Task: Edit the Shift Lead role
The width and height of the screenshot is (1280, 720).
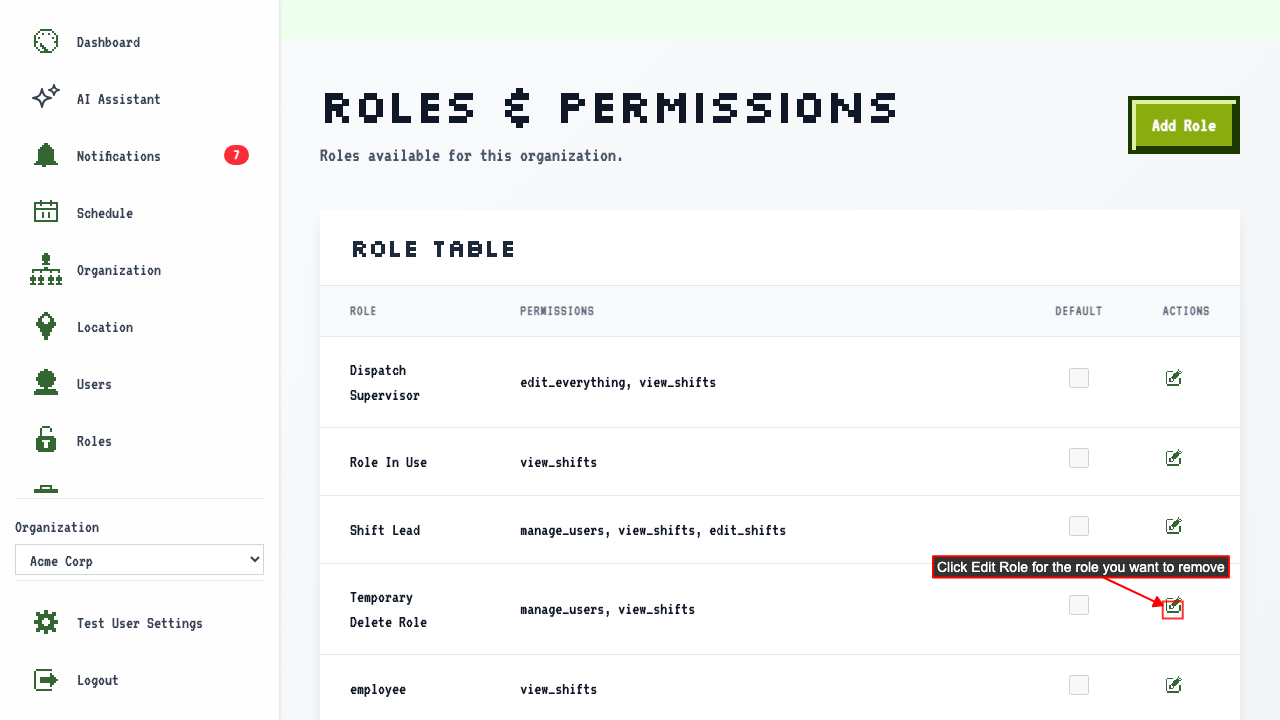Action: coord(1174,526)
